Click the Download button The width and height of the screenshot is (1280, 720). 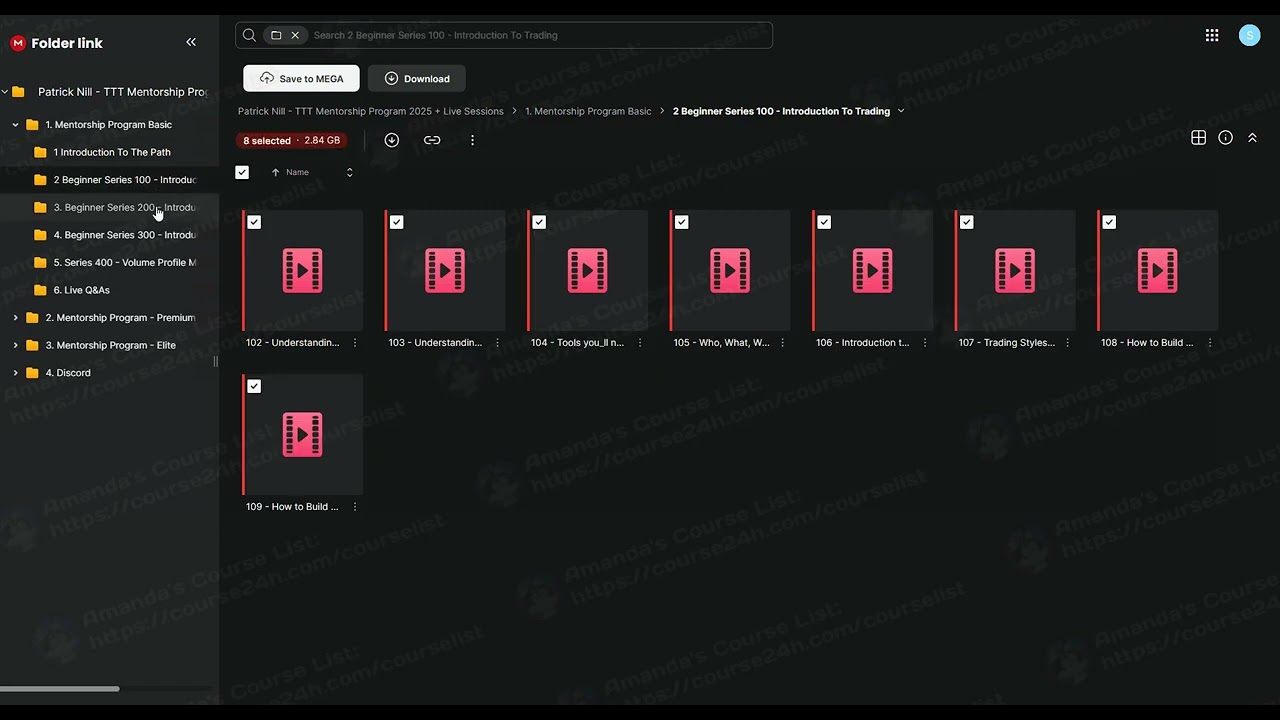417,78
